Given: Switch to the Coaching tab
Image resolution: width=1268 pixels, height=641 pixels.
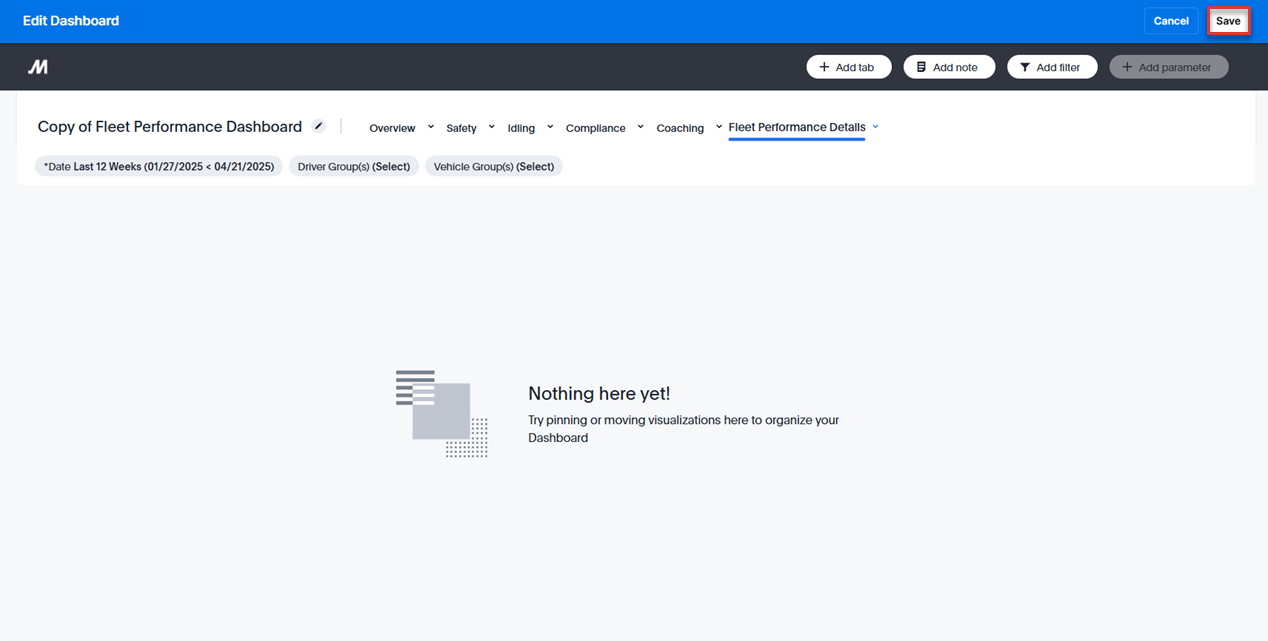Looking at the screenshot, I should [x=680, y=128].
